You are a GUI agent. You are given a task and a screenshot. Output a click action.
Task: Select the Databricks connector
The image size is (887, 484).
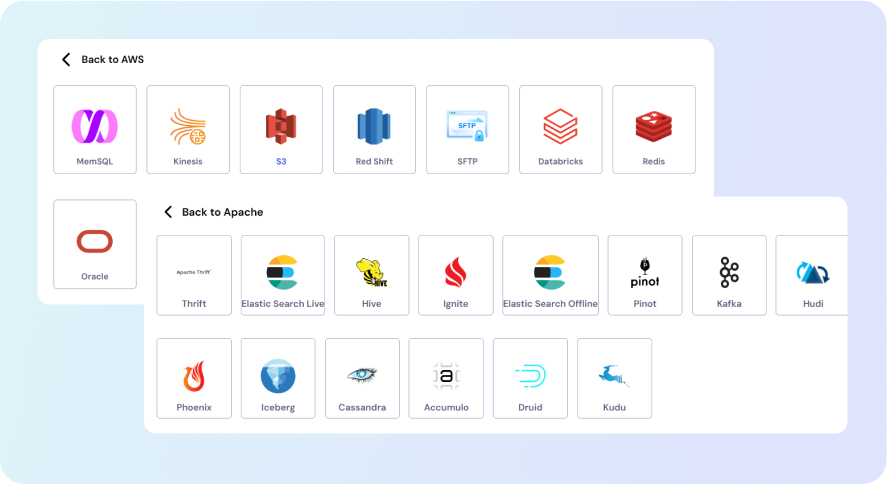click(561, 129)
